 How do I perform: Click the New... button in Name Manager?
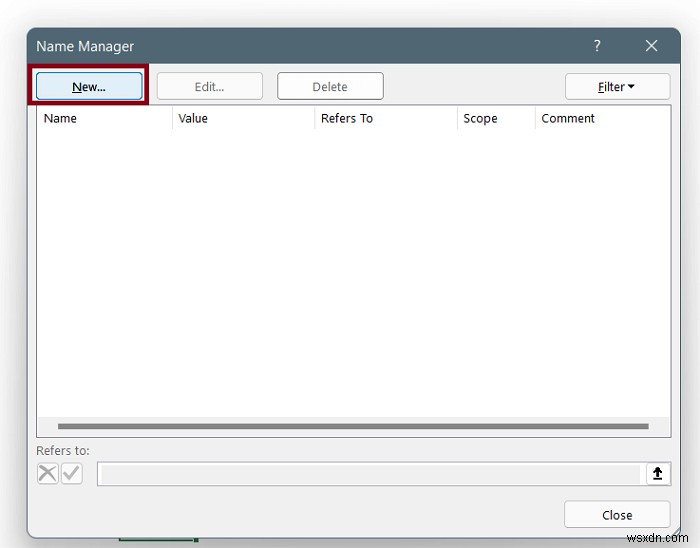point(89,86)
